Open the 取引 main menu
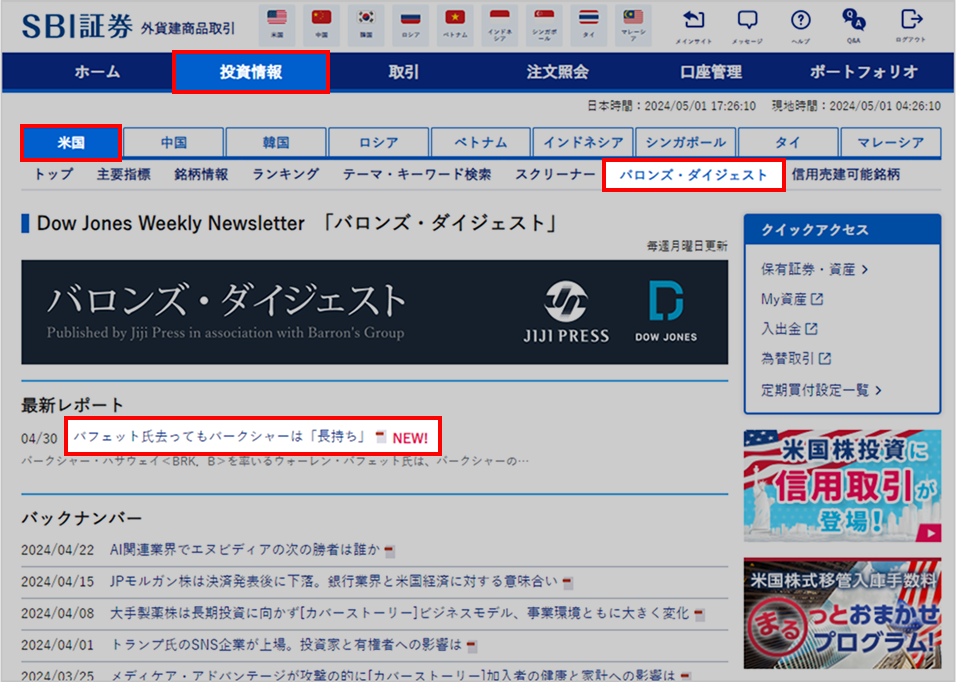 (404, 72)
